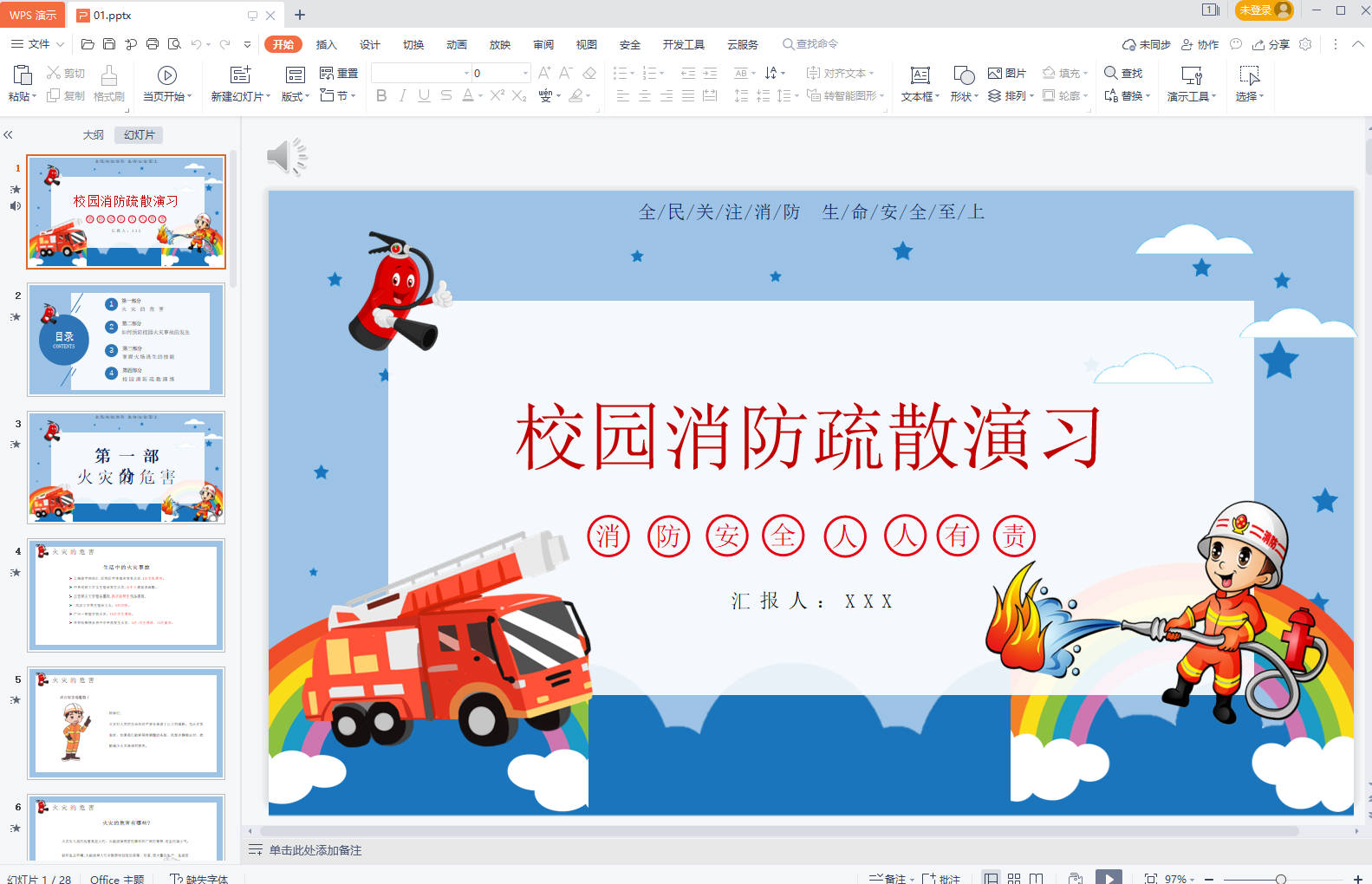Click the Paste clipboard icon
1372x884 pixels.
pos(22,75)
